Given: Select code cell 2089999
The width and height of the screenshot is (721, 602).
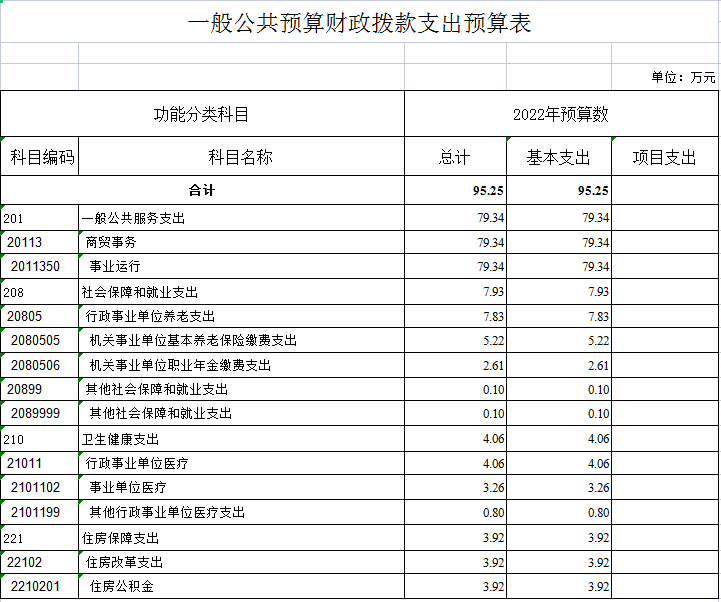Looking at the screenshot, I should click(x=40, y=413).
